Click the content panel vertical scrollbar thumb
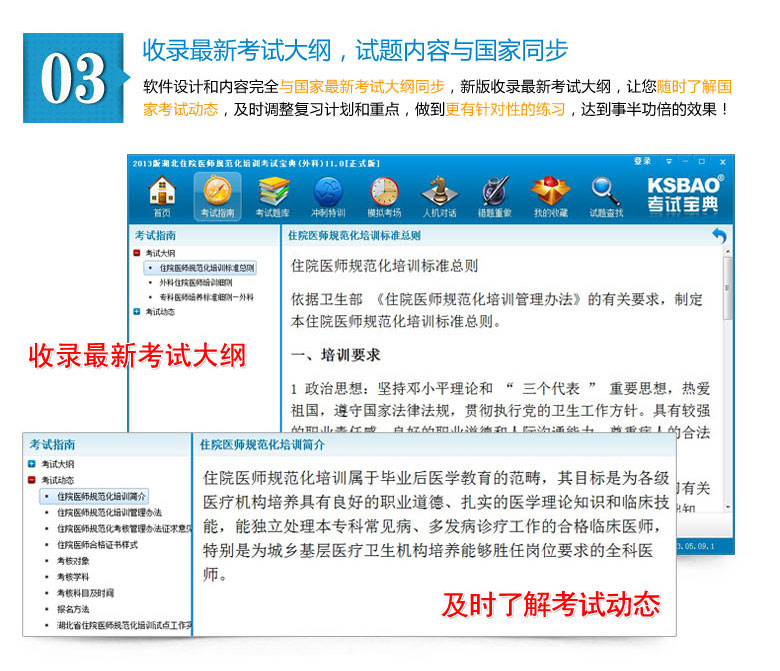This screenshot has height=671, width=780. click(727, 288)
